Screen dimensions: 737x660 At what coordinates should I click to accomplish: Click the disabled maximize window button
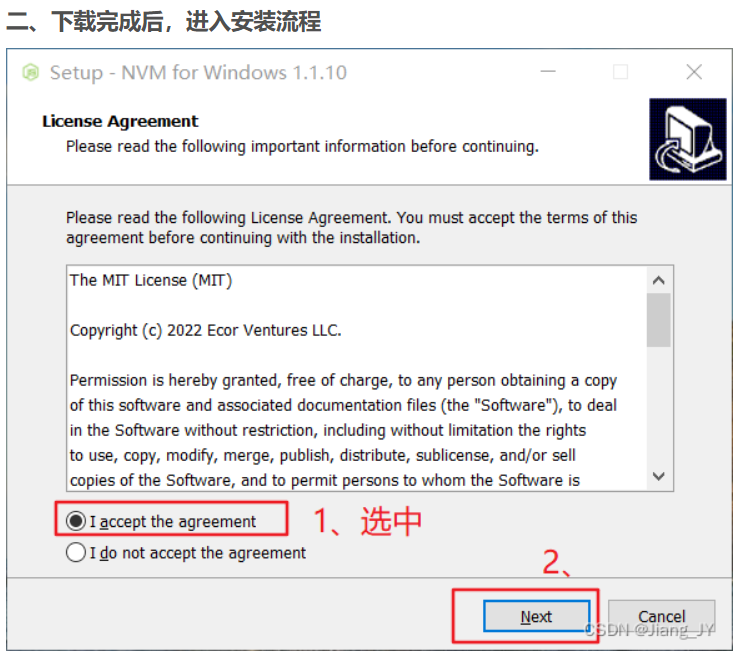click(x=620, y=72)
